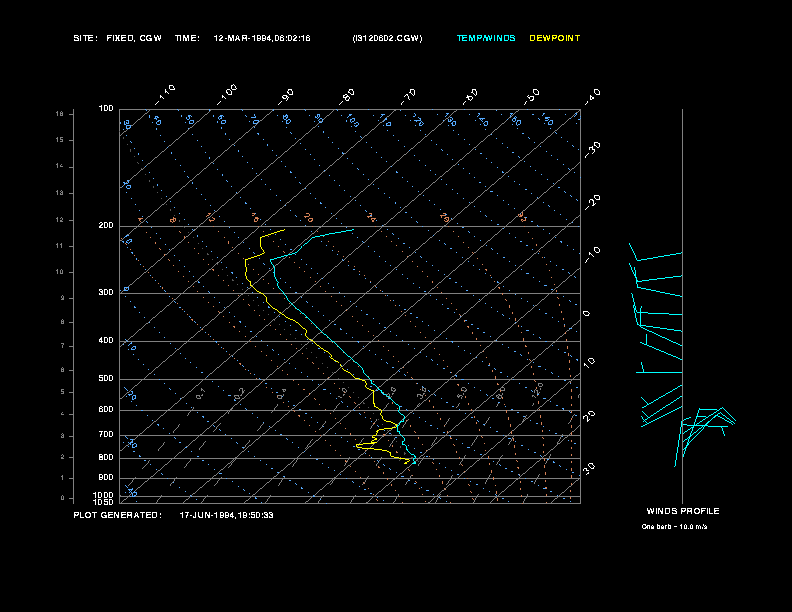Click the site name FIXED, CGW
This screenshot has width=792, height=612.
pyautogui.click(x=134, y=38)
